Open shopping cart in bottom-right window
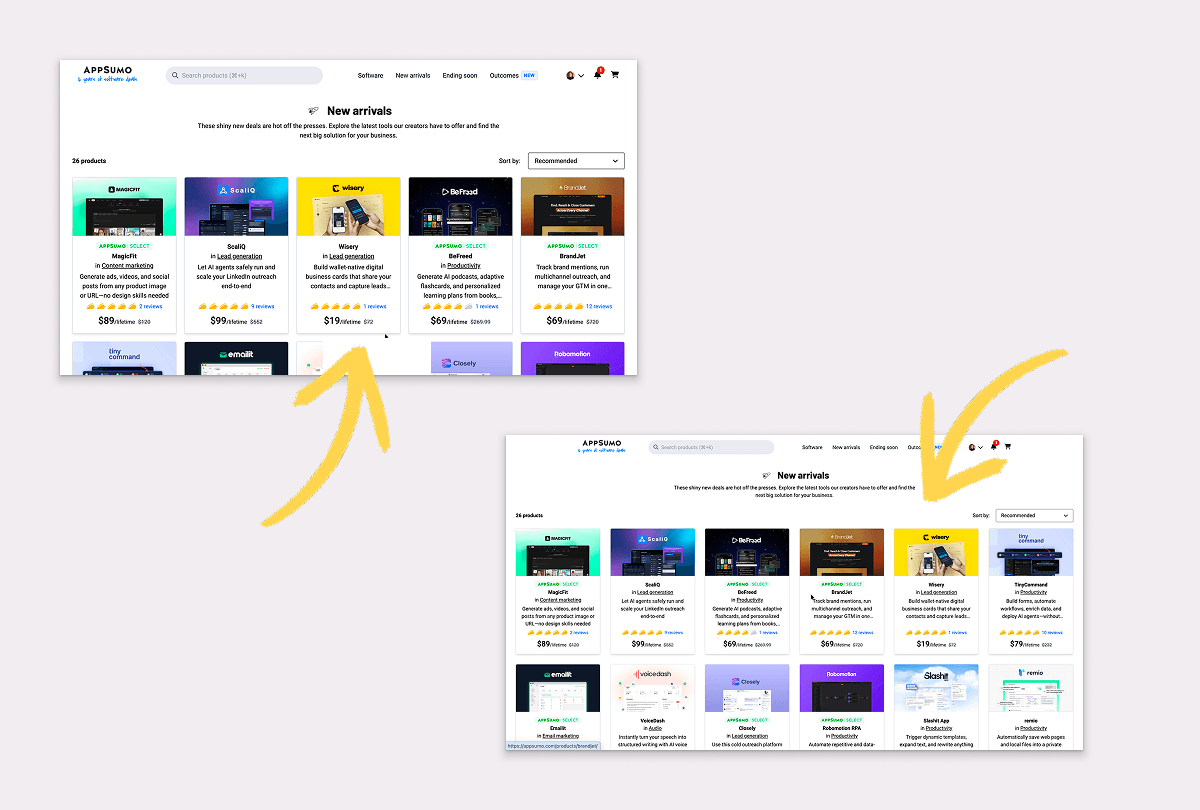This screenshot has width=1200, height=810. tap(1007, 447)
